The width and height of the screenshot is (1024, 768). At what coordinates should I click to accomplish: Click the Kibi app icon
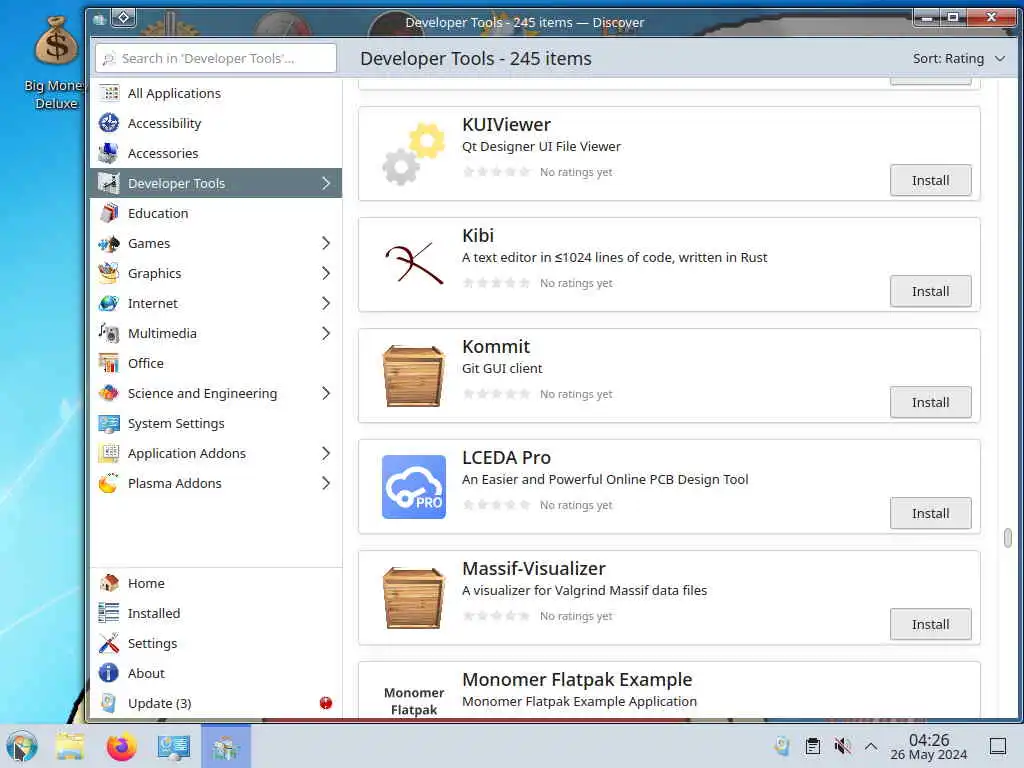coord(413,264)
